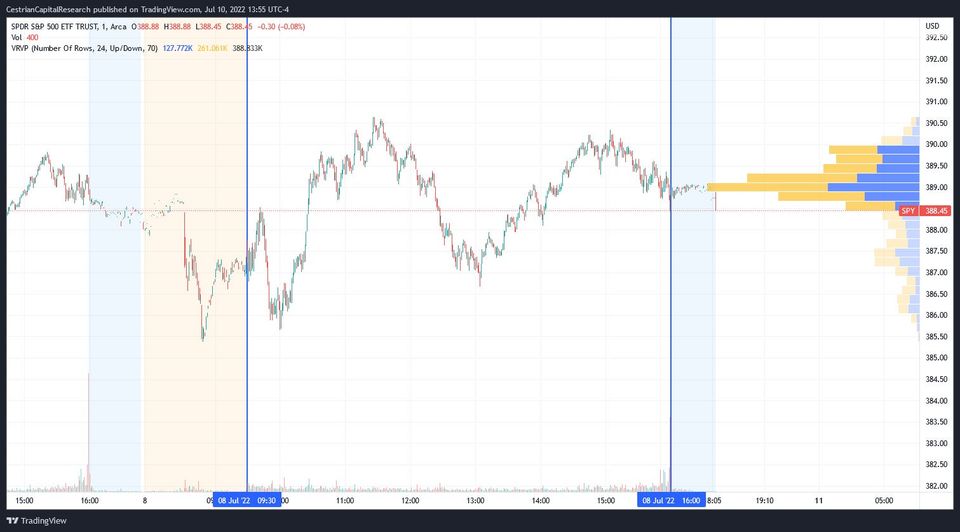Viewport: 960px width, 532px height.
Task: Click the Vol 400 indicator legend
Action: tap(24, 37)
